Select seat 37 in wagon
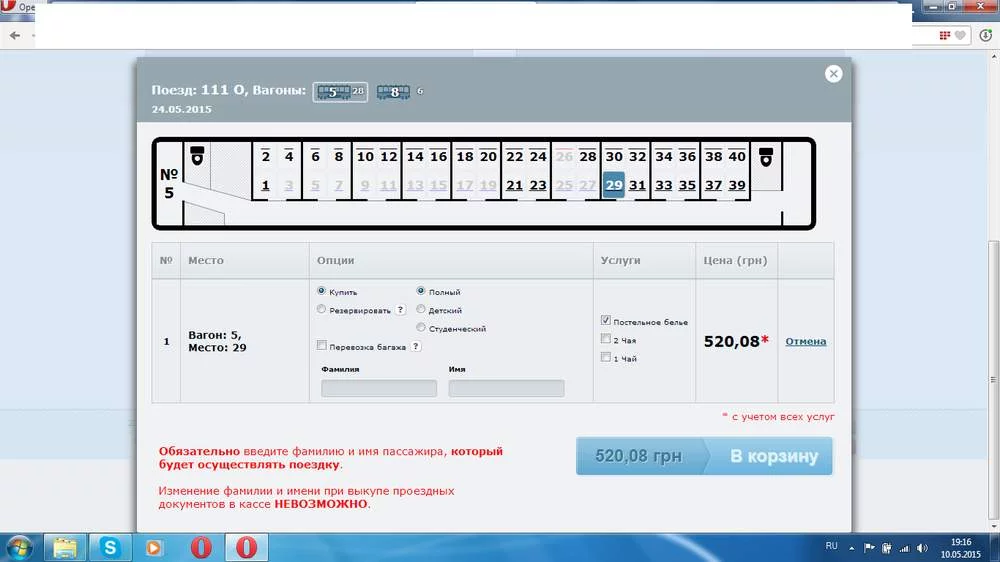Image resolution: width=1000 pixels, height=562 pixels. [x=713, y=186]
